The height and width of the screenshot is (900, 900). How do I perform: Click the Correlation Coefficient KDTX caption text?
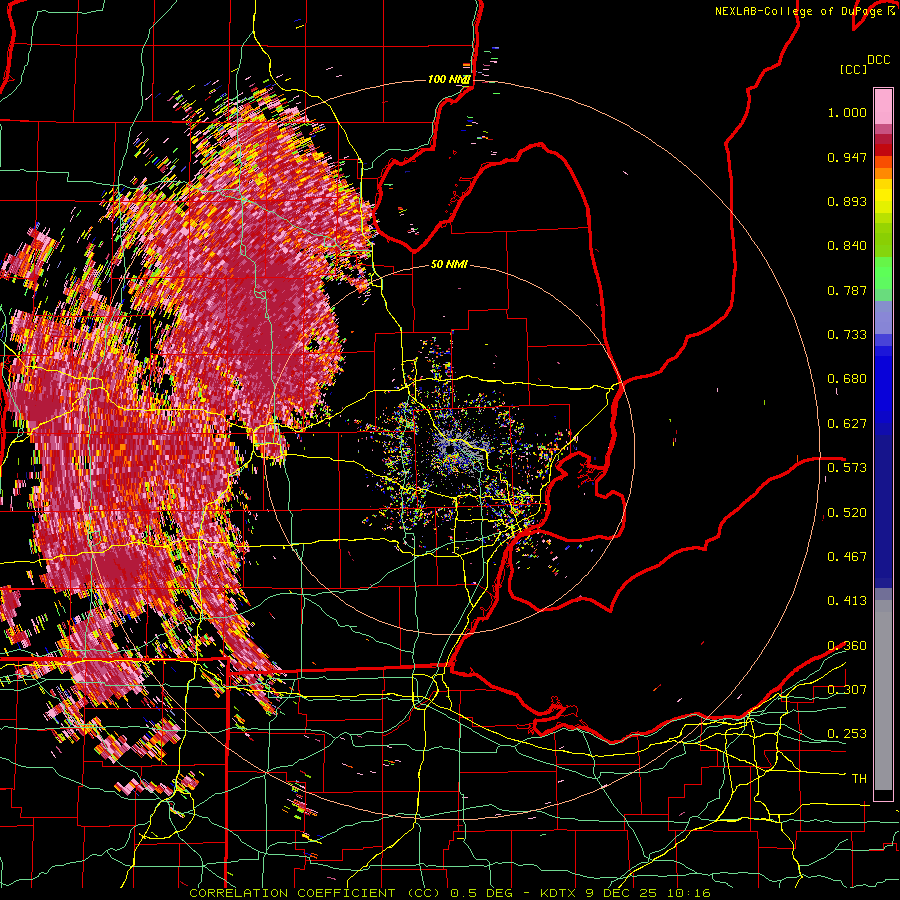click(450, 893)
